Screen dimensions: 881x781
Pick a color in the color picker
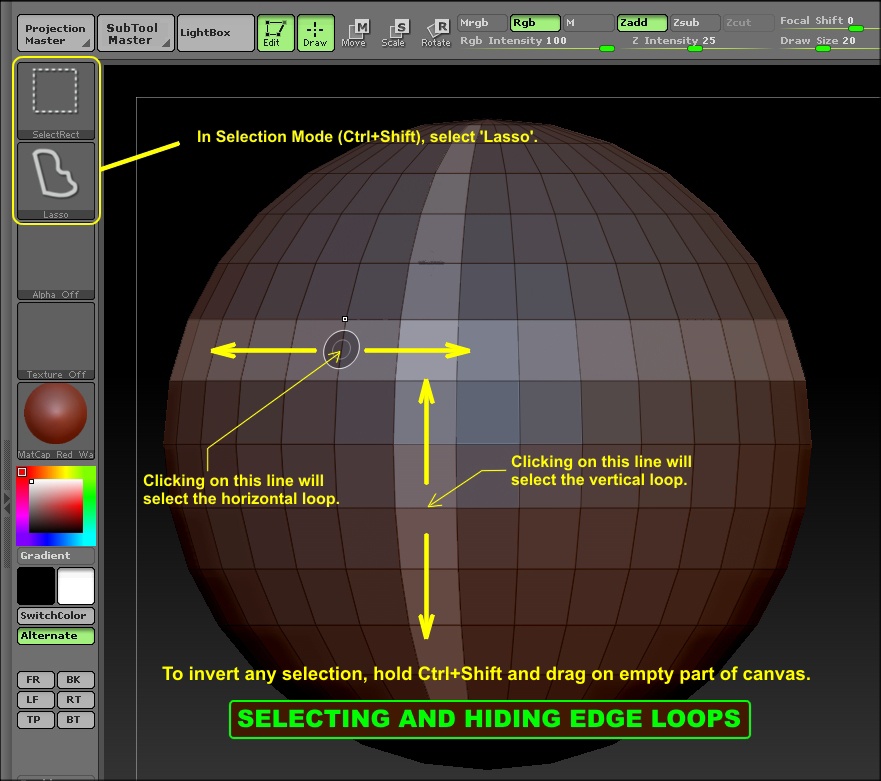coord(56,506)
